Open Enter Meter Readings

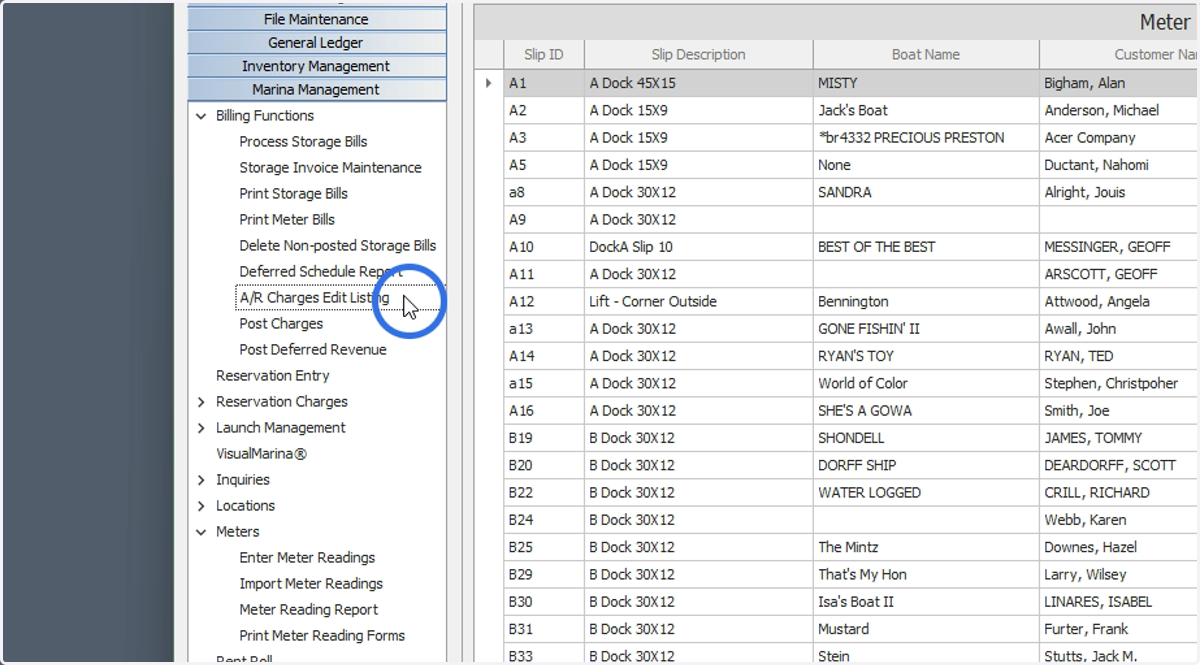[x=307, y=558]
